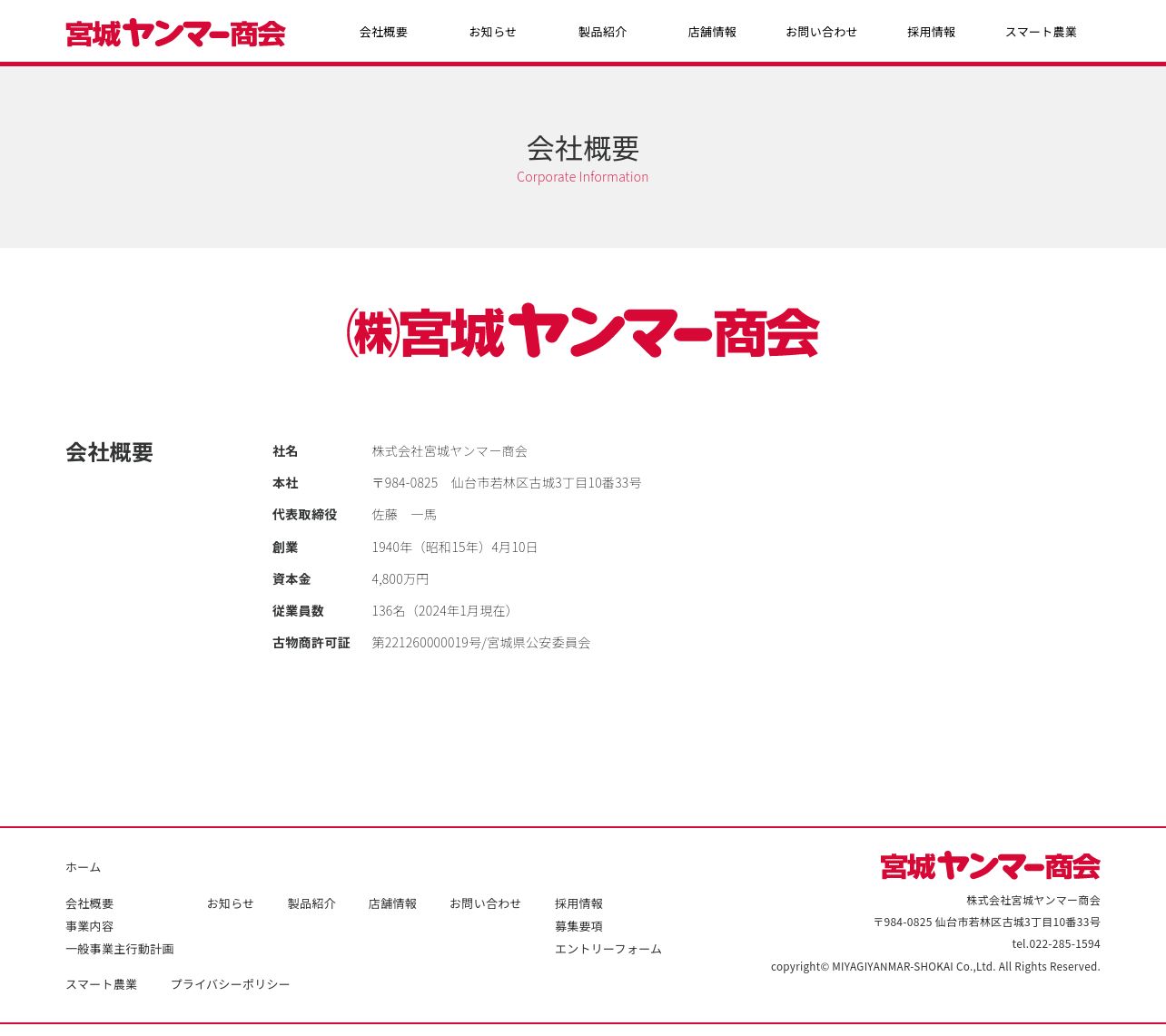The image size is (1166, 1036).
Task: Click footer phone tel.022-285-1594
Action: tap(1056, 944)
